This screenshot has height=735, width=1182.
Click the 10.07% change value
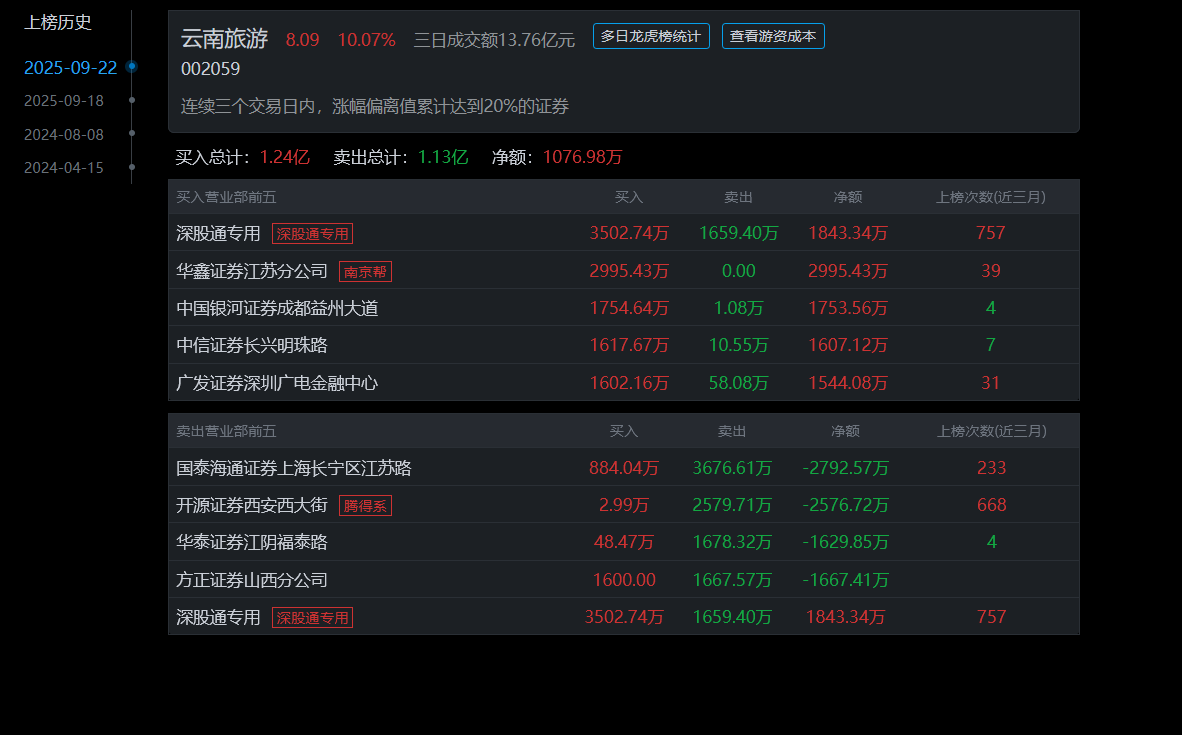(x=366, y=40)
